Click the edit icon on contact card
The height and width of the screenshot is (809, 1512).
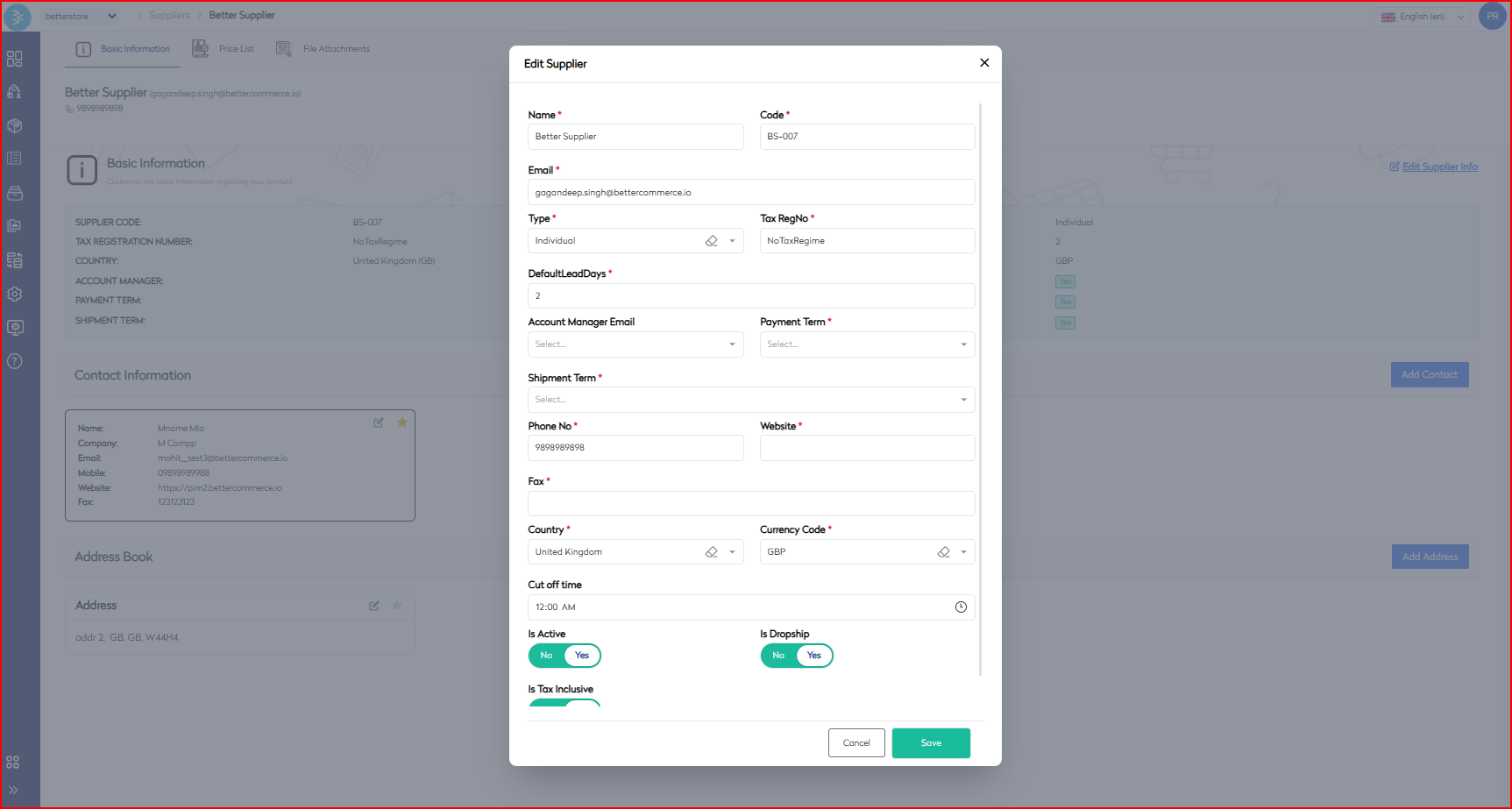pyautogui.click(x=379, y=422)
